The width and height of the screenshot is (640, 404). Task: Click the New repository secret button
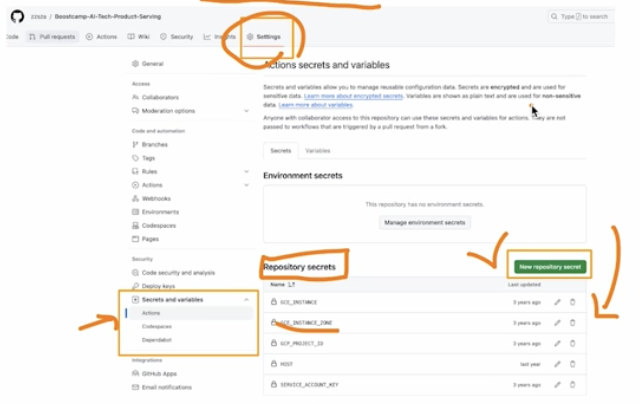550,267
